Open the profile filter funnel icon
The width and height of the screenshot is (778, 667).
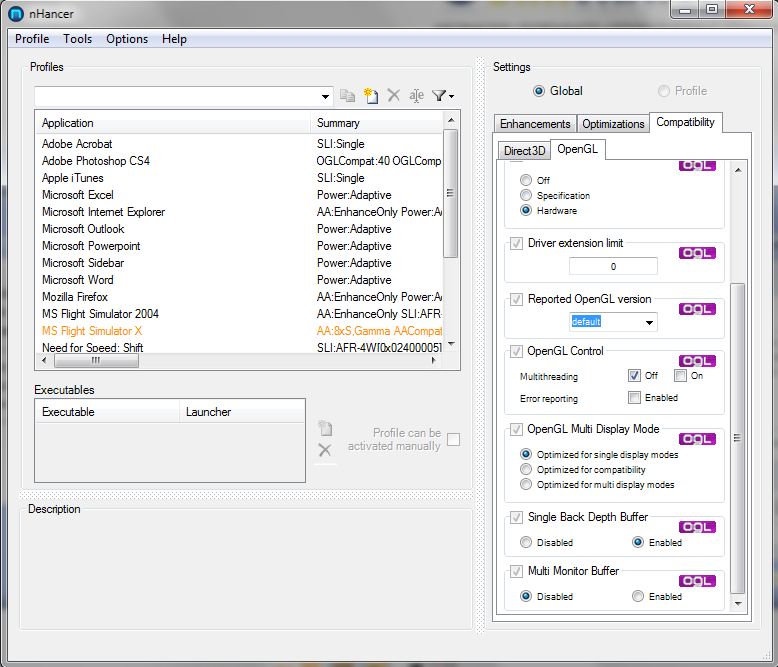pyautogui.click(x=442, y=95)
